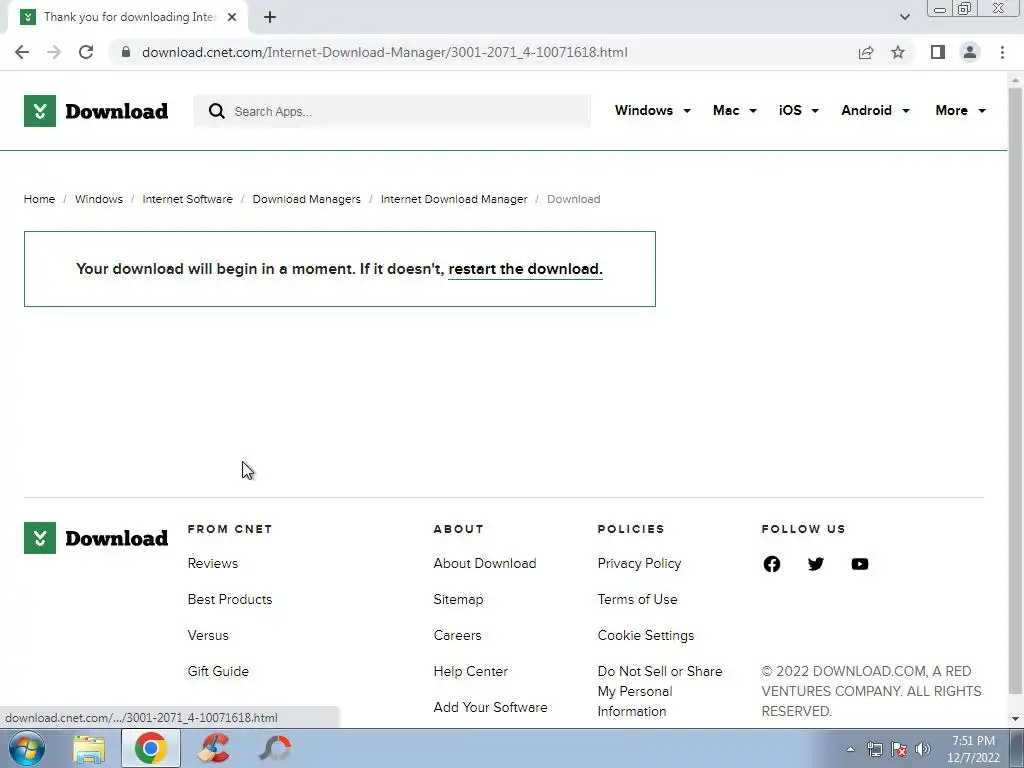Open File Explorer from taskbar
1024x768 pixels.
pos(89,748)
